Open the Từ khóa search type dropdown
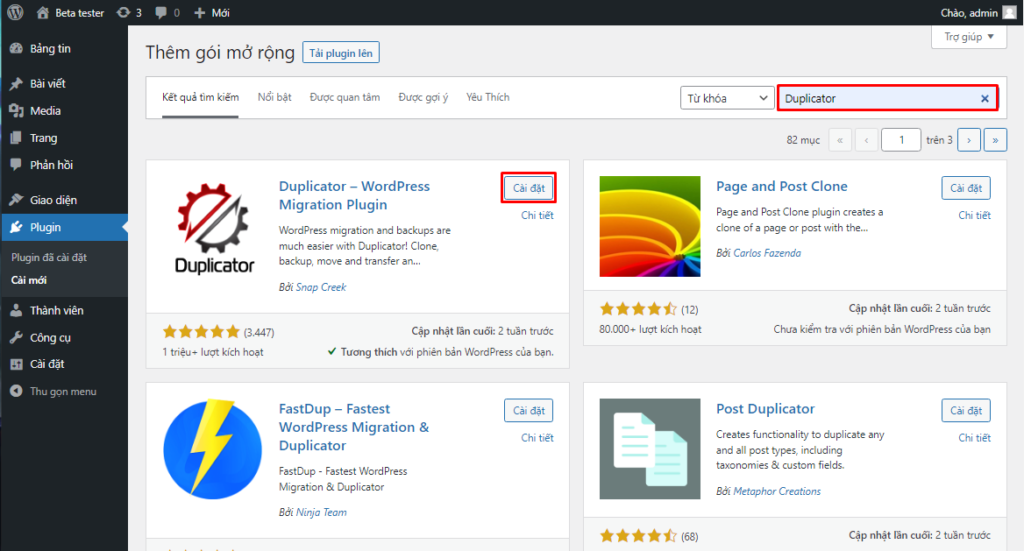 727,98
